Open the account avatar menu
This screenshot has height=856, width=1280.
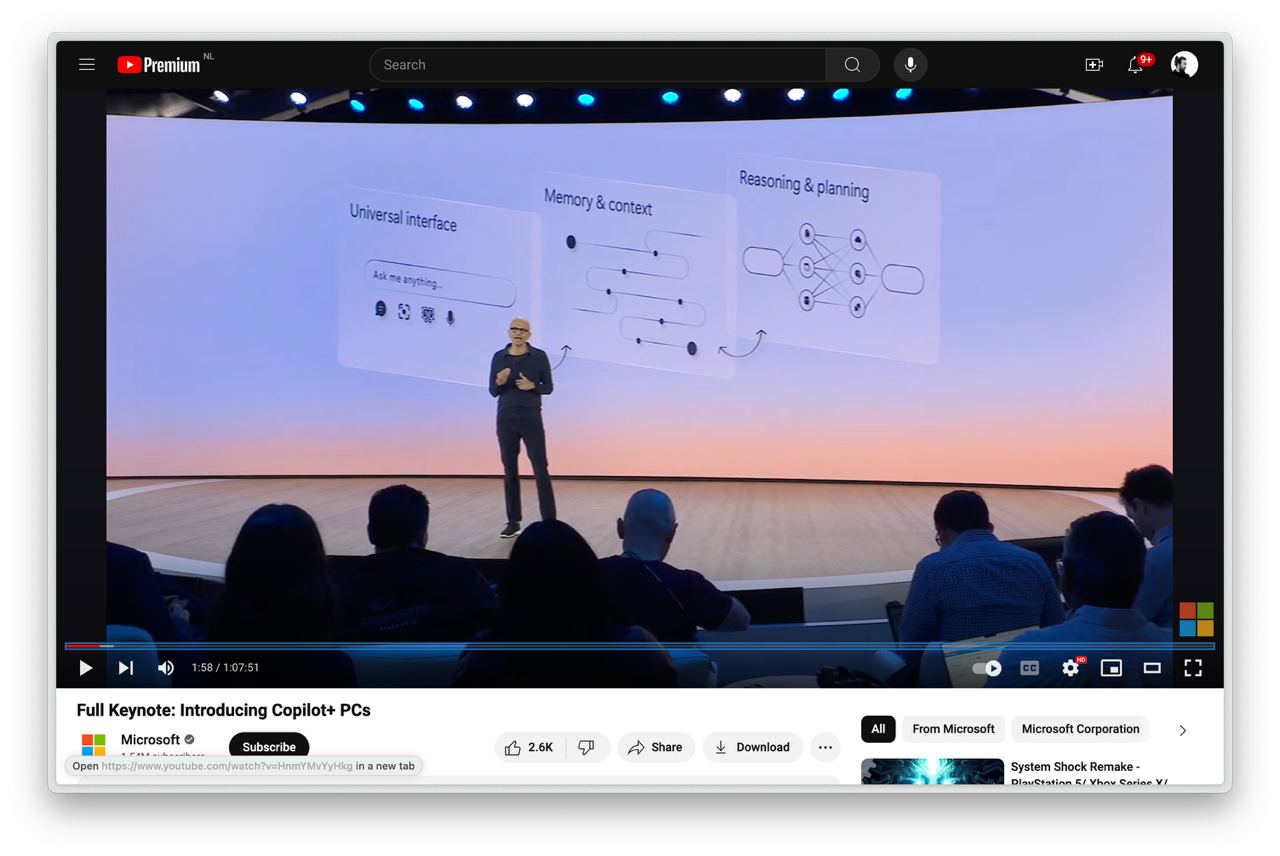coord(1184,65)
